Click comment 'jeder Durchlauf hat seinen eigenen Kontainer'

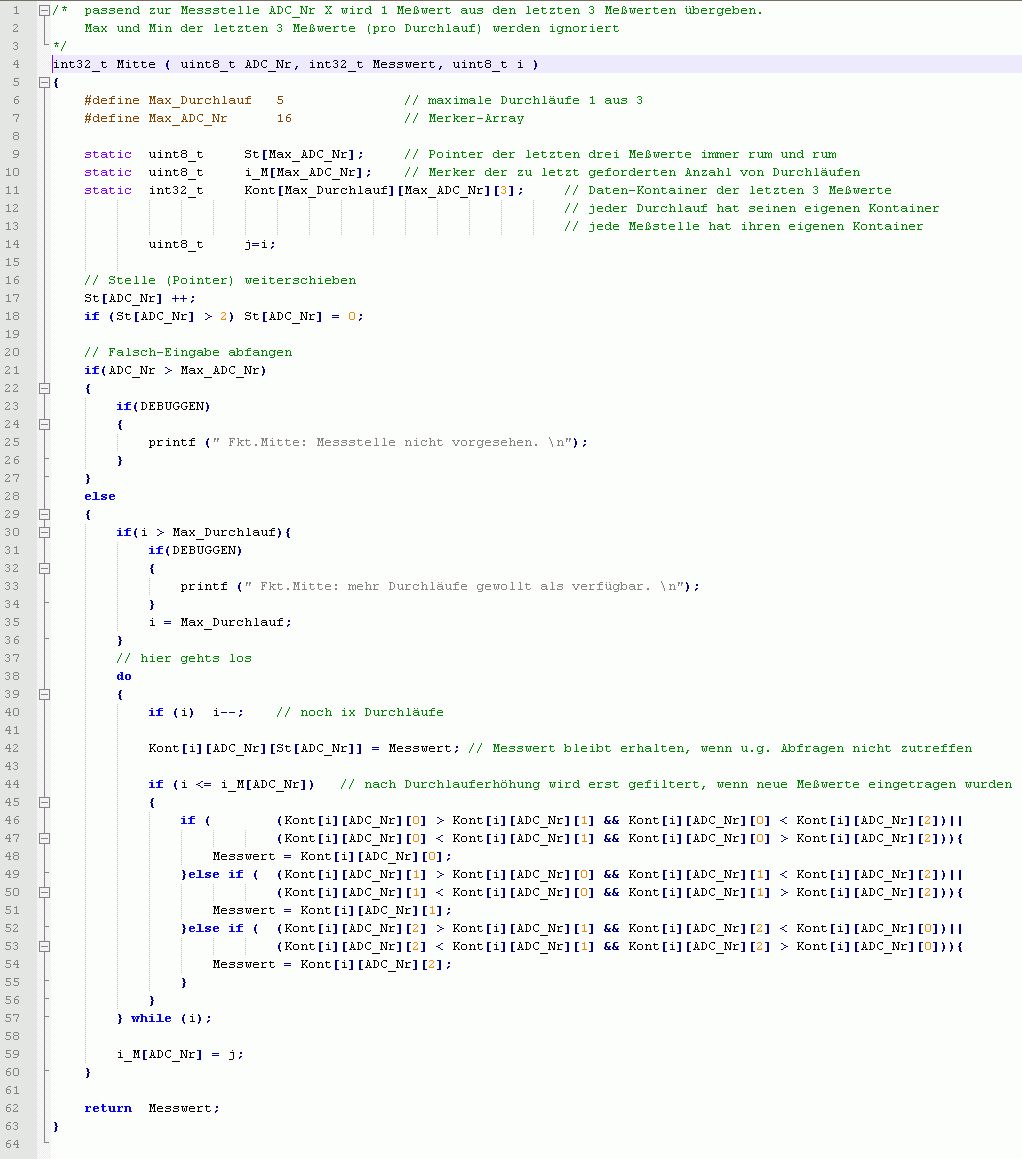click(763, 208)
